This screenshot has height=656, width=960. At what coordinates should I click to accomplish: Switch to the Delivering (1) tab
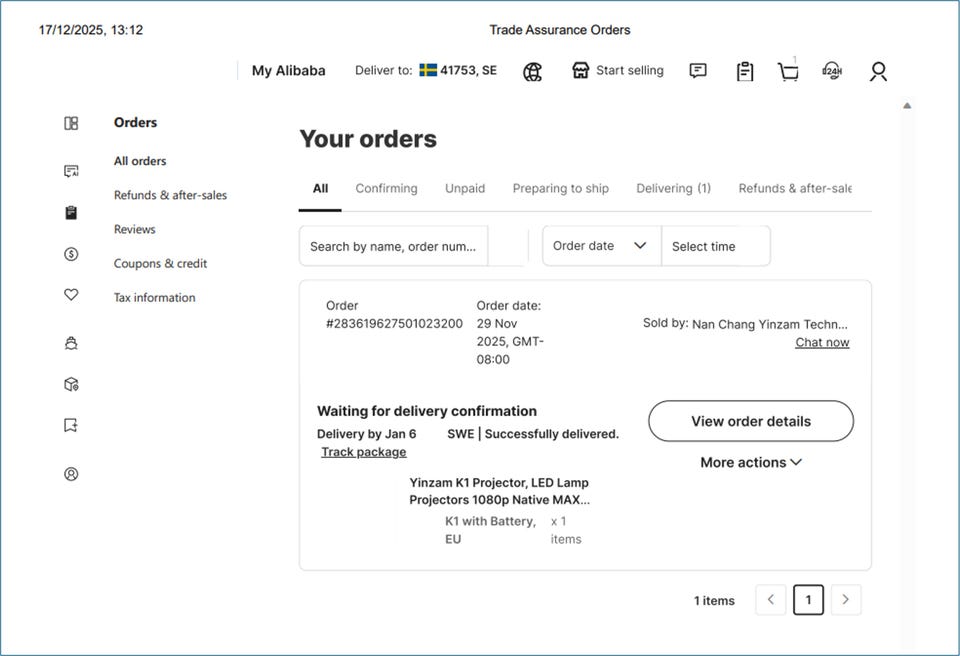coord(673,189)
